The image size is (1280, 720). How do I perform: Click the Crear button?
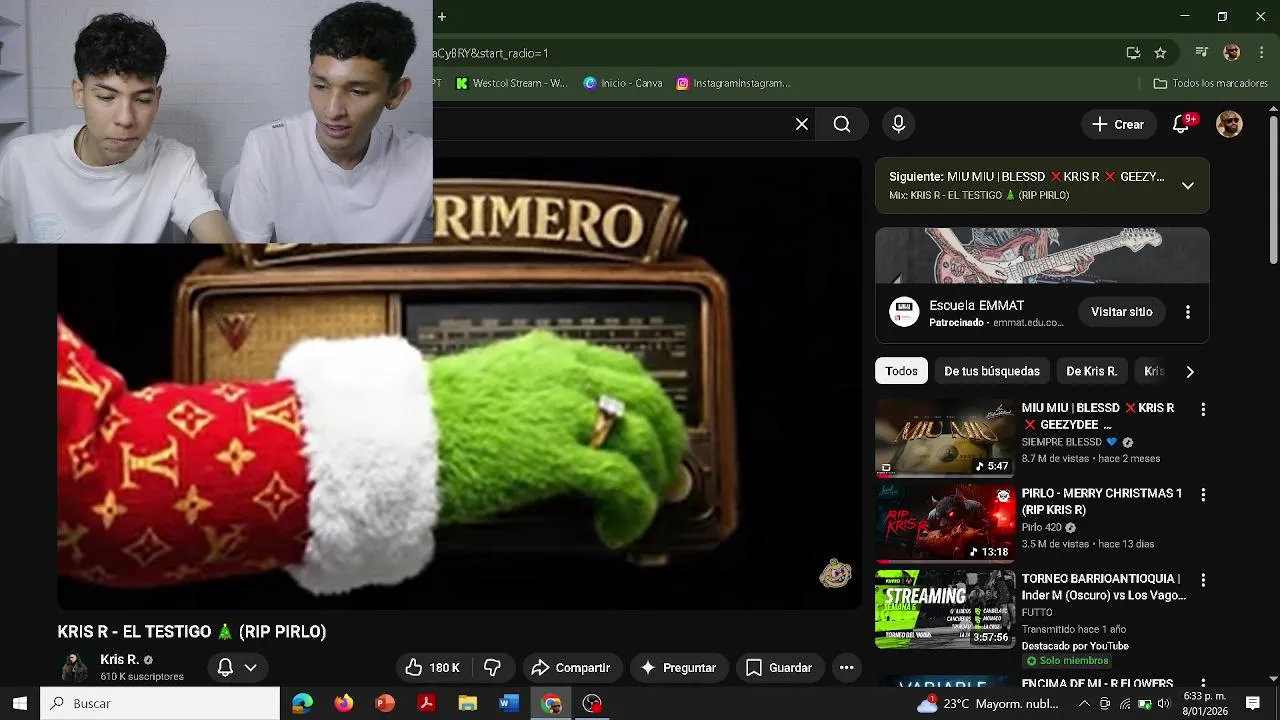(x=1118, y=124)
